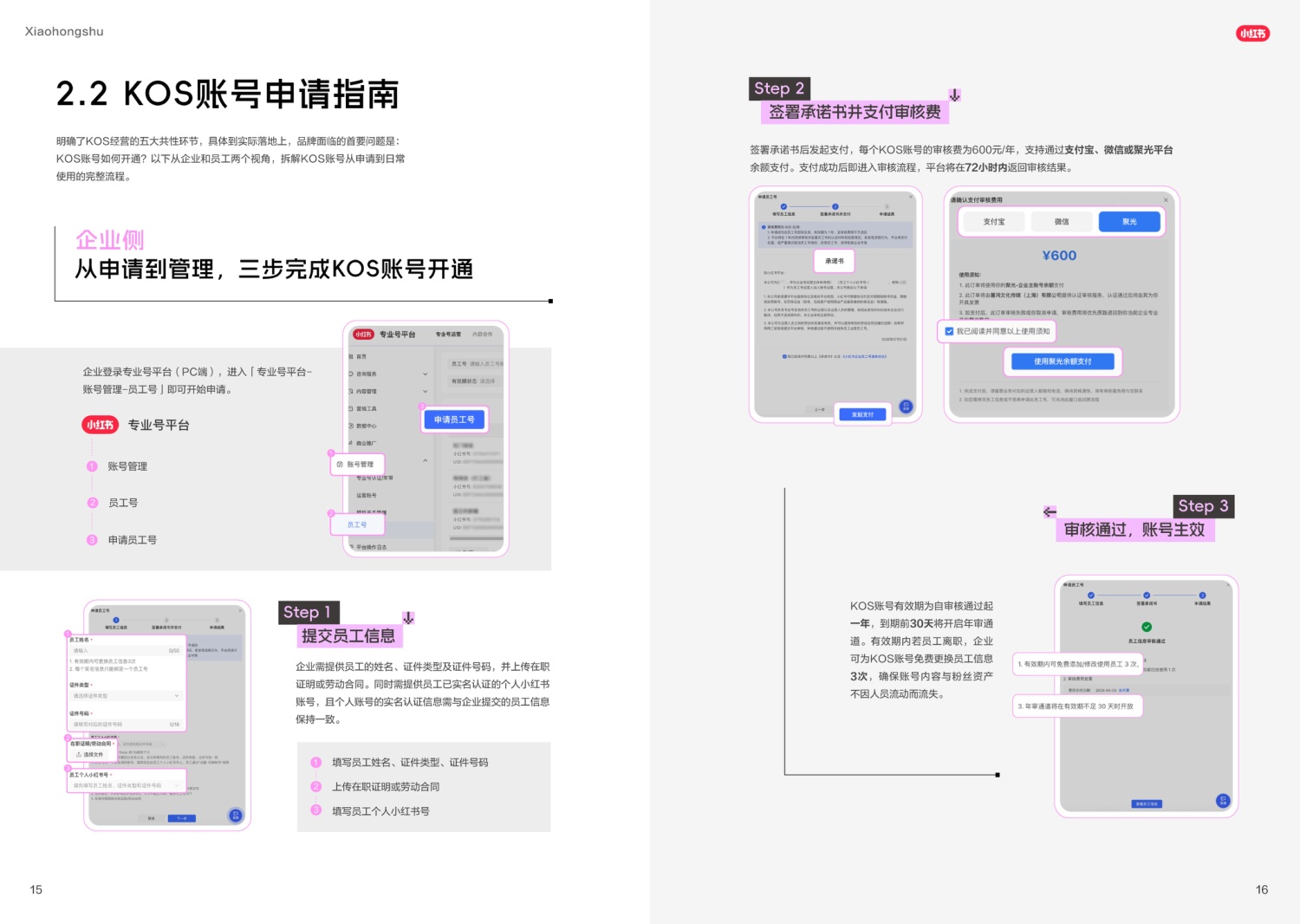This screenshot has height=924, width=1300.
Task: Click the 证件号码 input field
Action: [125, 724]
